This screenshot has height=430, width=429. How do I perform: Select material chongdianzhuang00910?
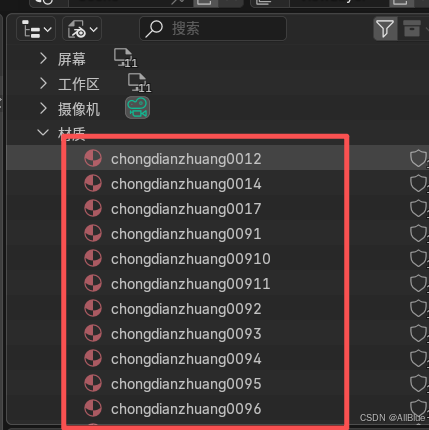[191, 259]
